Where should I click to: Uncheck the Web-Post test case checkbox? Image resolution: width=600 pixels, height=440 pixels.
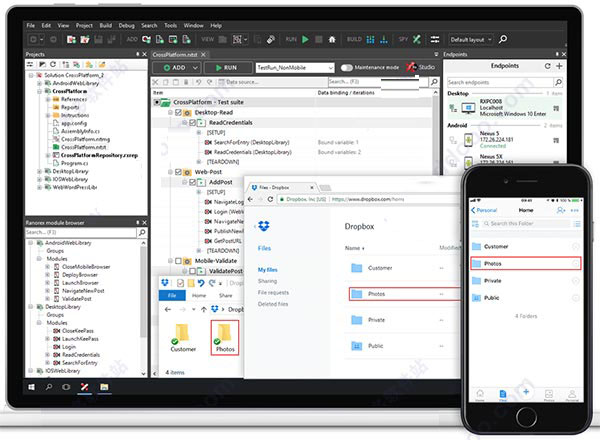[x=178, y=173]
